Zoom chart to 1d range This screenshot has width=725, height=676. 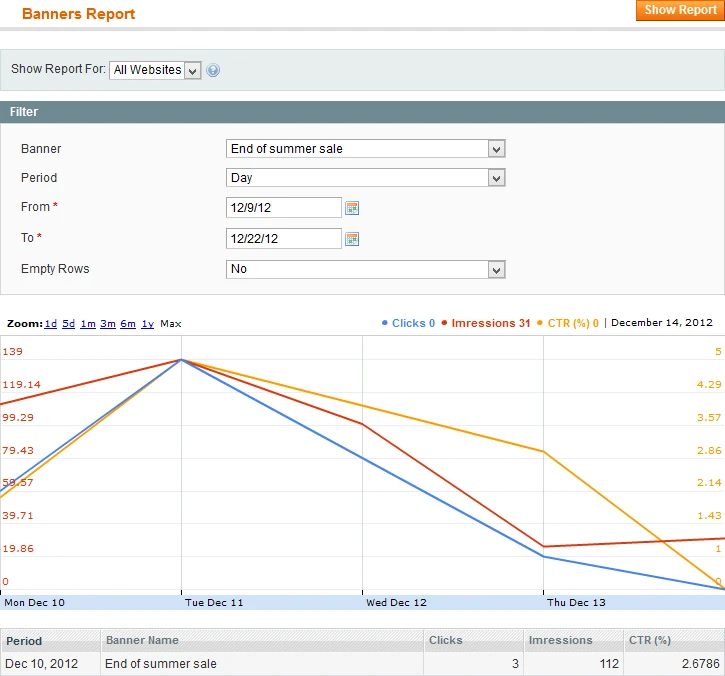[50, 324]
